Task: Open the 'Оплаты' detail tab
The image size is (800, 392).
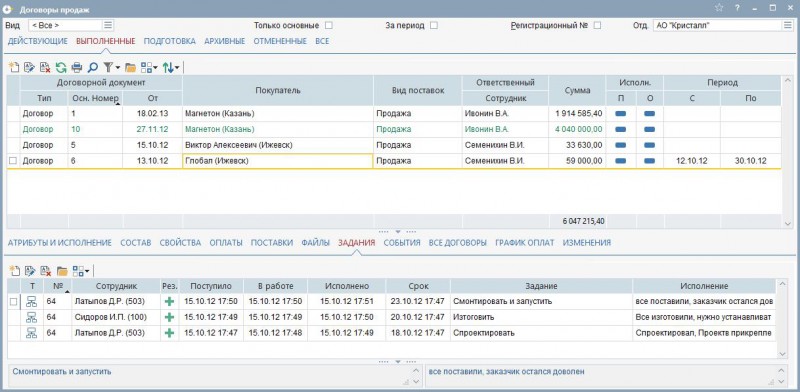Action: click(226, 243)
